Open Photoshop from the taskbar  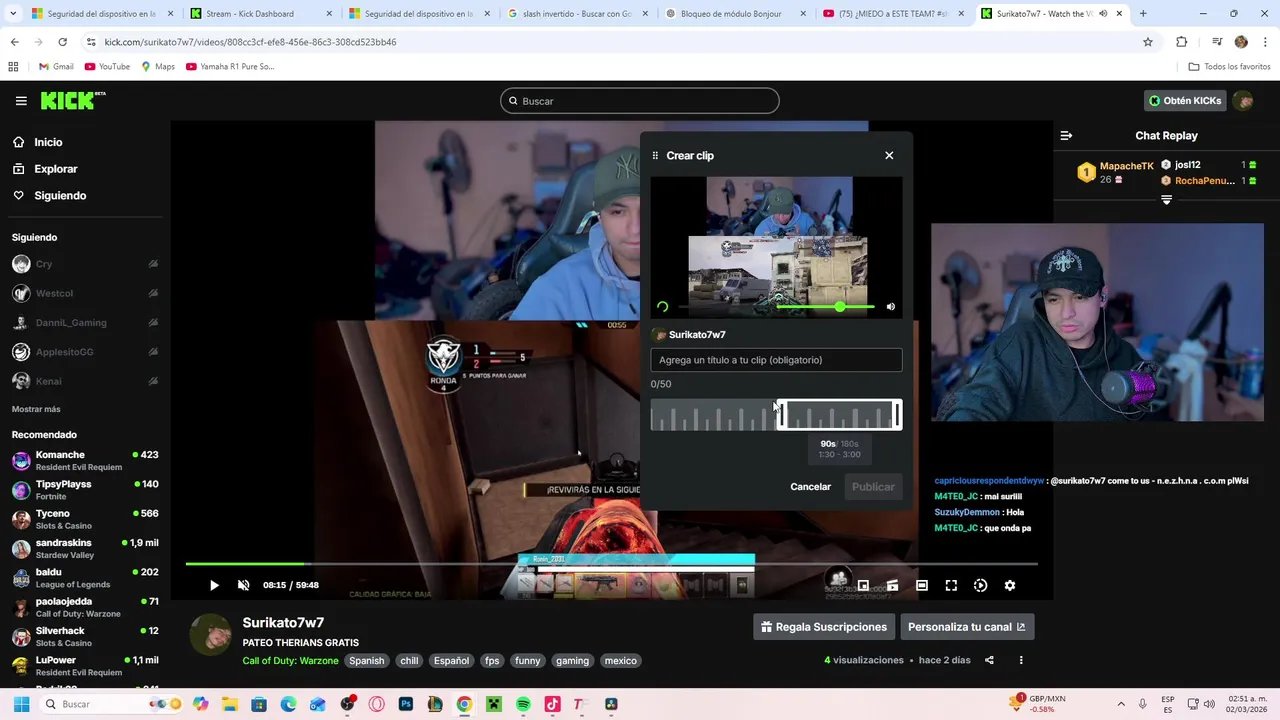click(406, 704)
